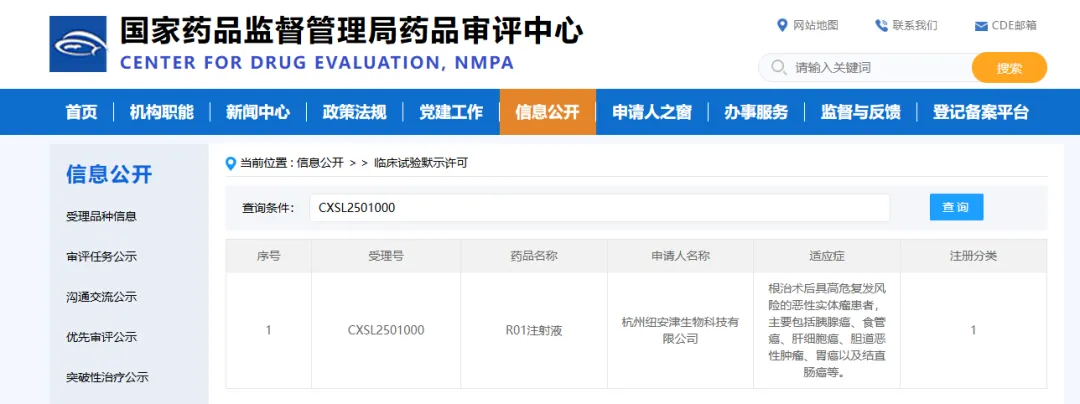The height and width of the screenshot is (404, 1080).
Task: Click the CDE logo icon
Action: pyautogui.click(x=78, y=44)
